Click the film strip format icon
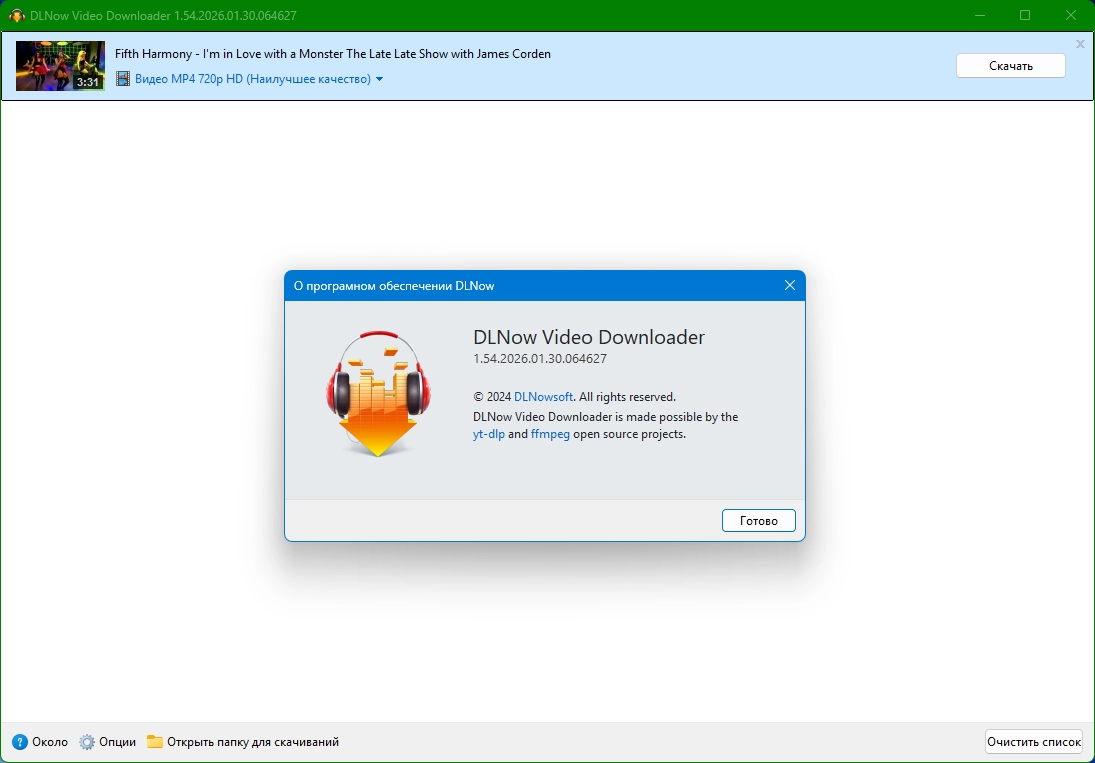Image resolution: width=1095 pixels, height=763 pixels. (x=123, y=79)
